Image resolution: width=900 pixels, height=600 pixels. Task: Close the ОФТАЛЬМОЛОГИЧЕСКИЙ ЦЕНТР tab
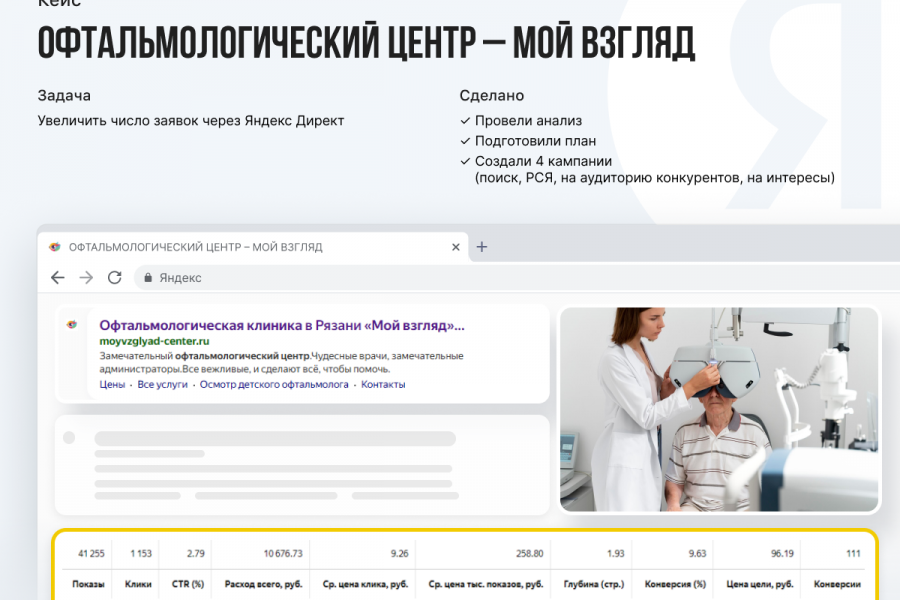(456, 247)
